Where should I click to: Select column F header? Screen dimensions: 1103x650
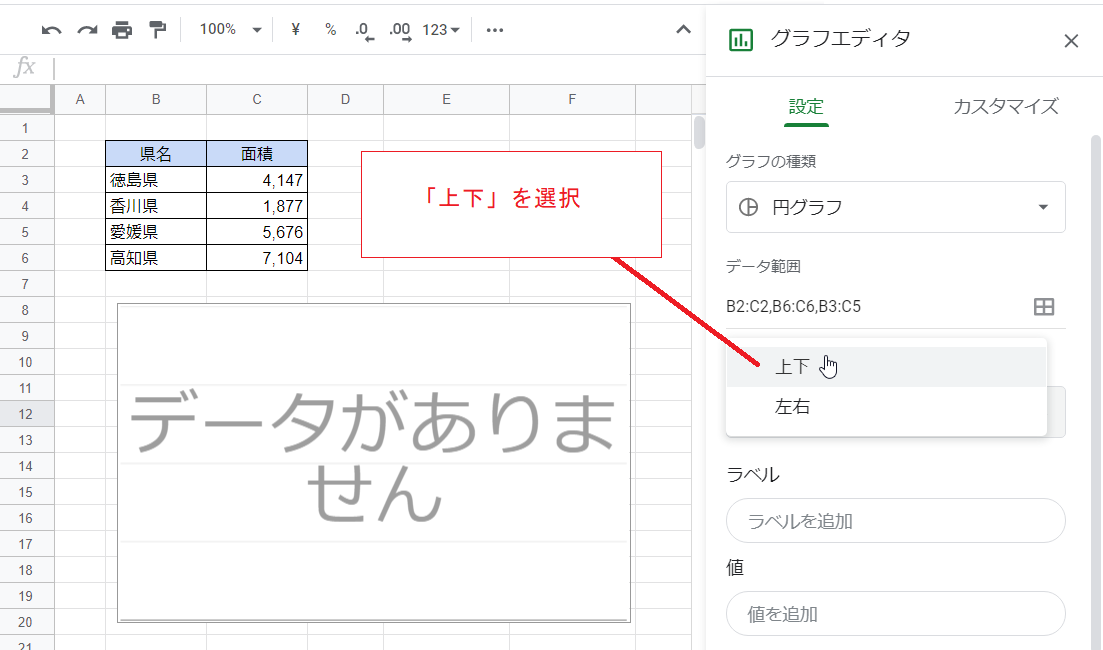tap(572, 99)
